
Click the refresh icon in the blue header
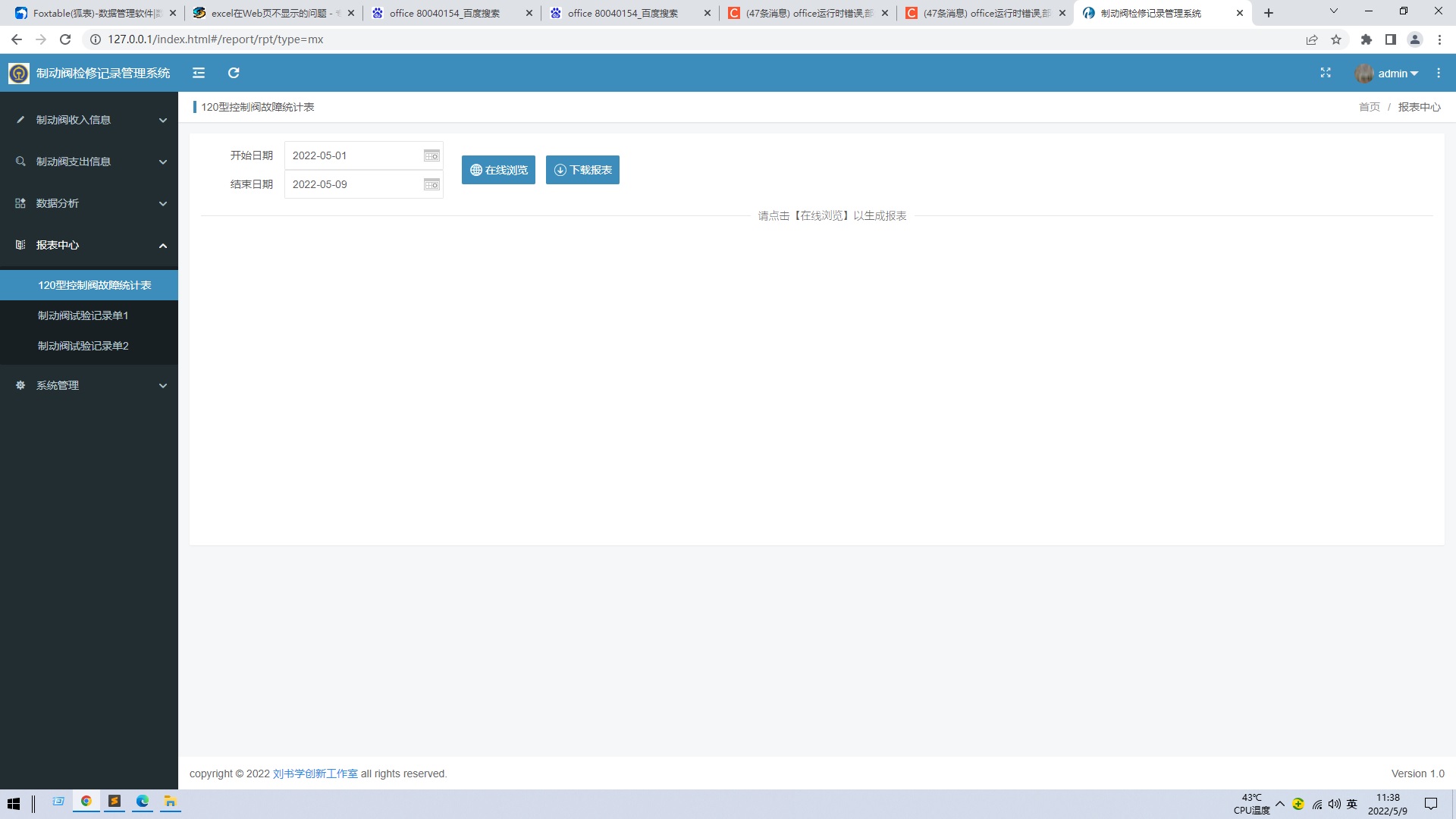[234, 73]
